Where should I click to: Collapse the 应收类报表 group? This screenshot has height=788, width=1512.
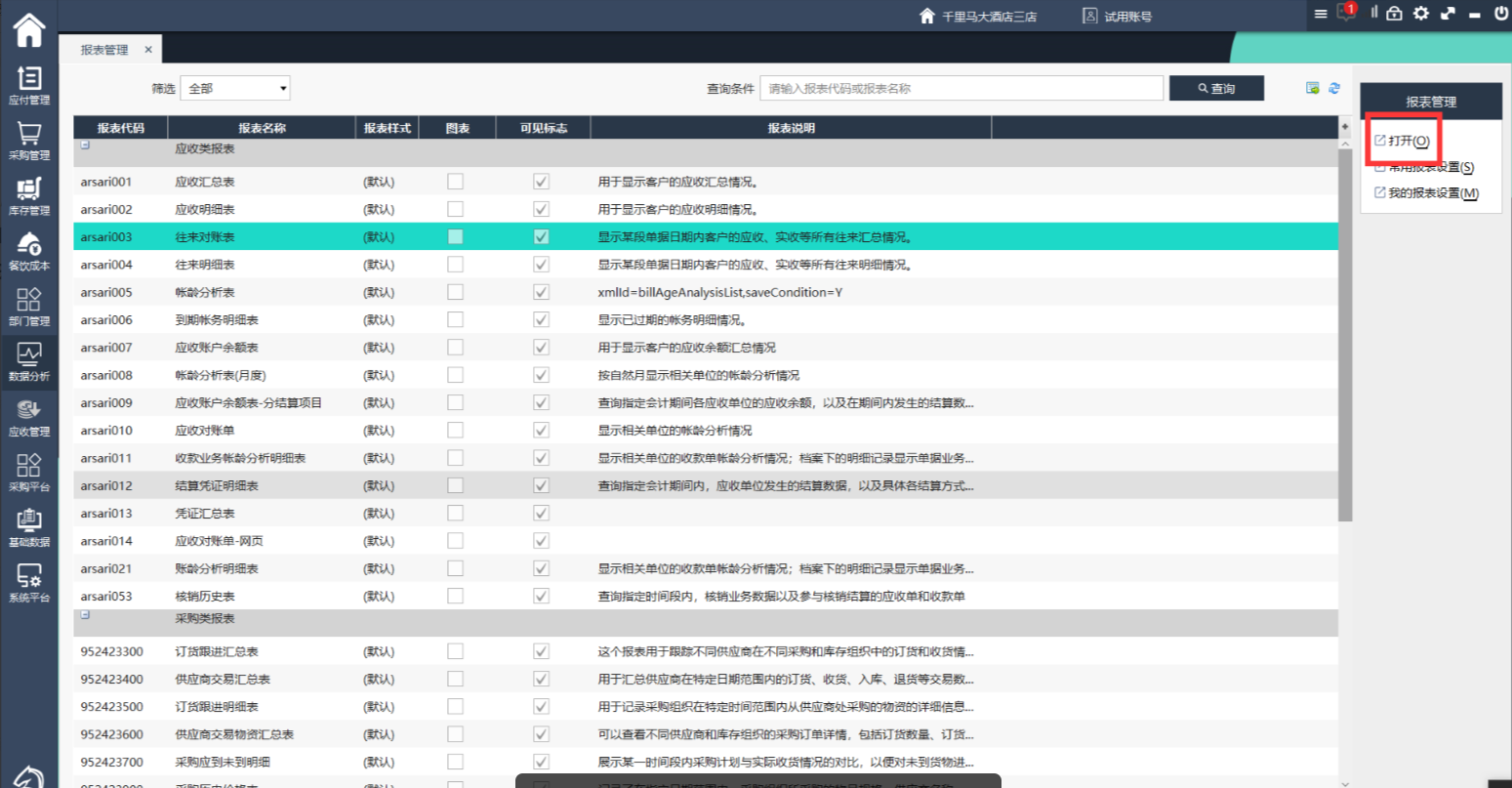coord(85,145)
